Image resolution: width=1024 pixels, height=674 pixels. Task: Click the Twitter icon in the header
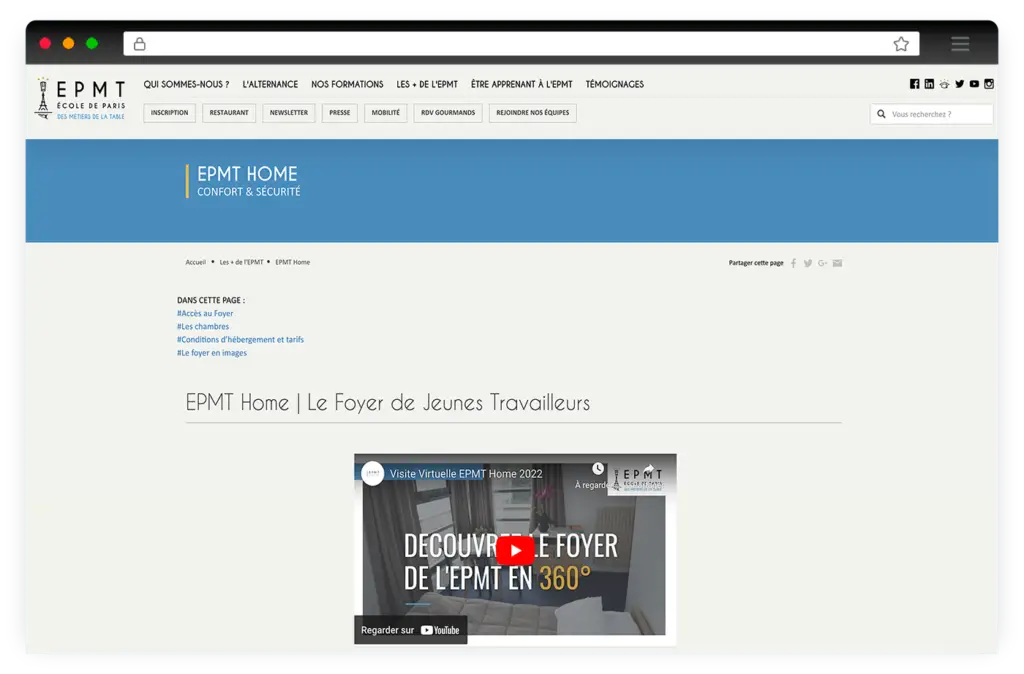[959, 84]
